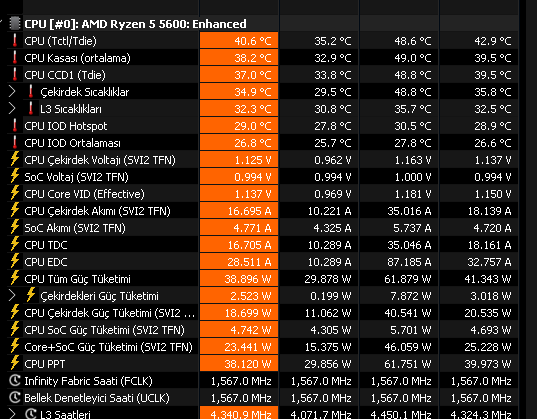Click the 48.8 °C maximum CCD1 value
Image resolution: width=537 pixels, height=419 pixels.
coord(413,75)
